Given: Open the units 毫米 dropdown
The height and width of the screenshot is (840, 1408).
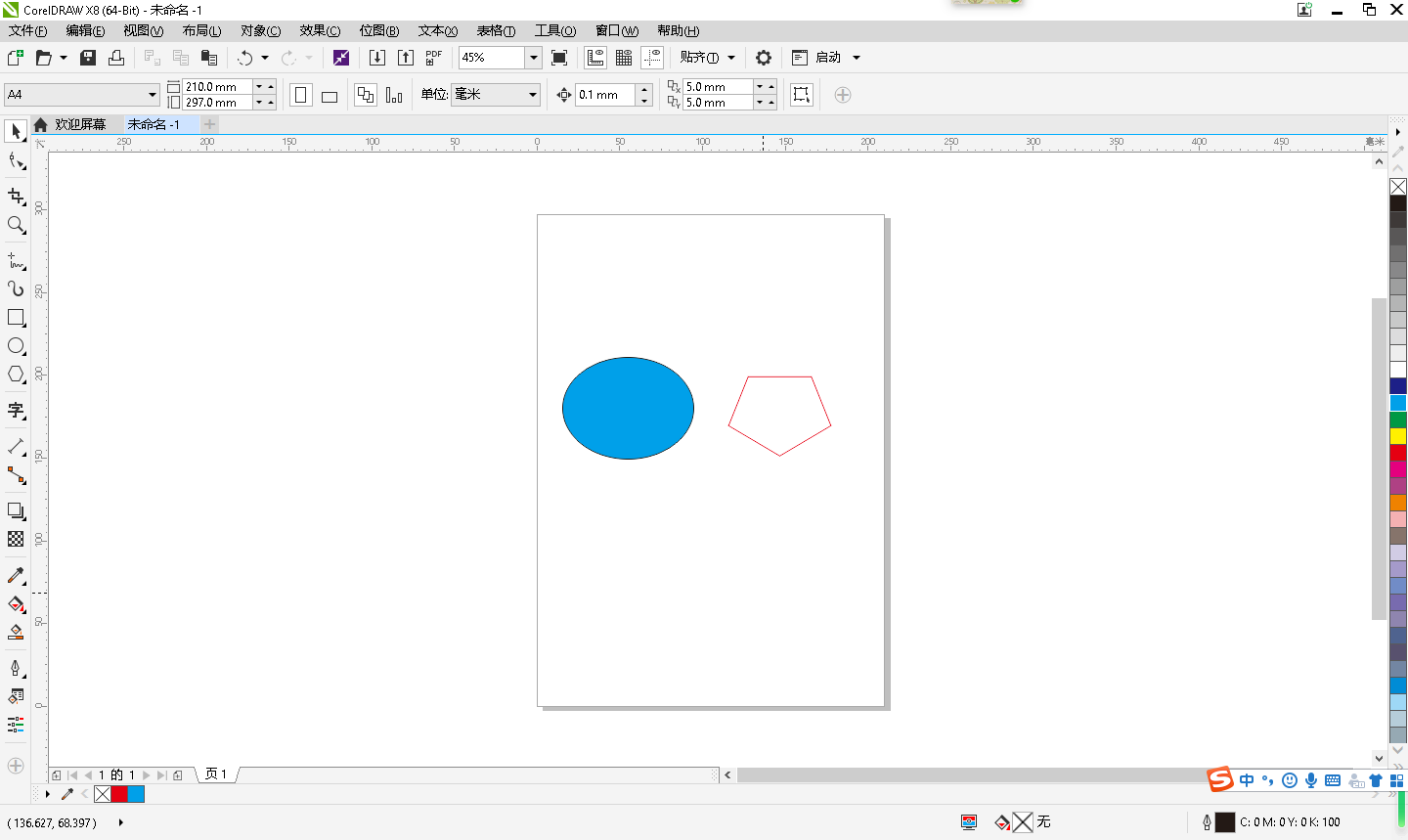Looking at the screenshot, I should 533,95.
